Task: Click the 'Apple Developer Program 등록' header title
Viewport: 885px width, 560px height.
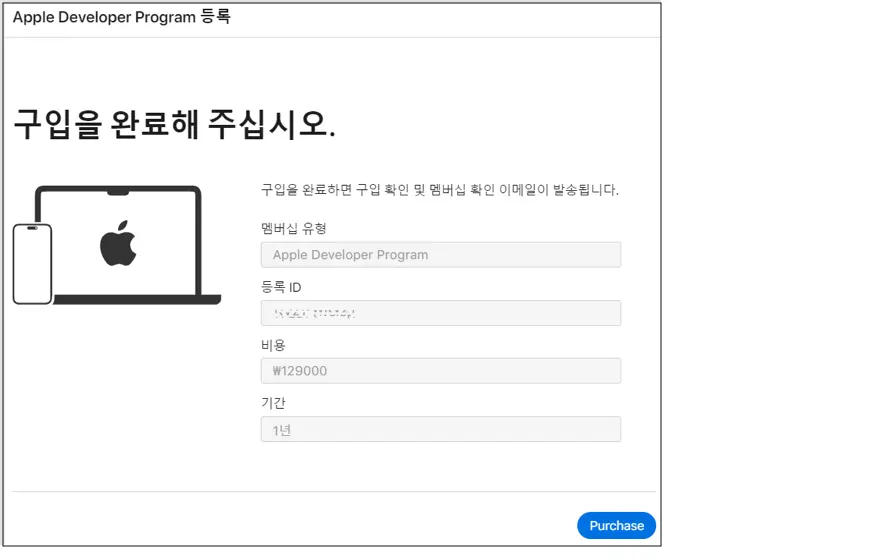Action: [121, 17]
